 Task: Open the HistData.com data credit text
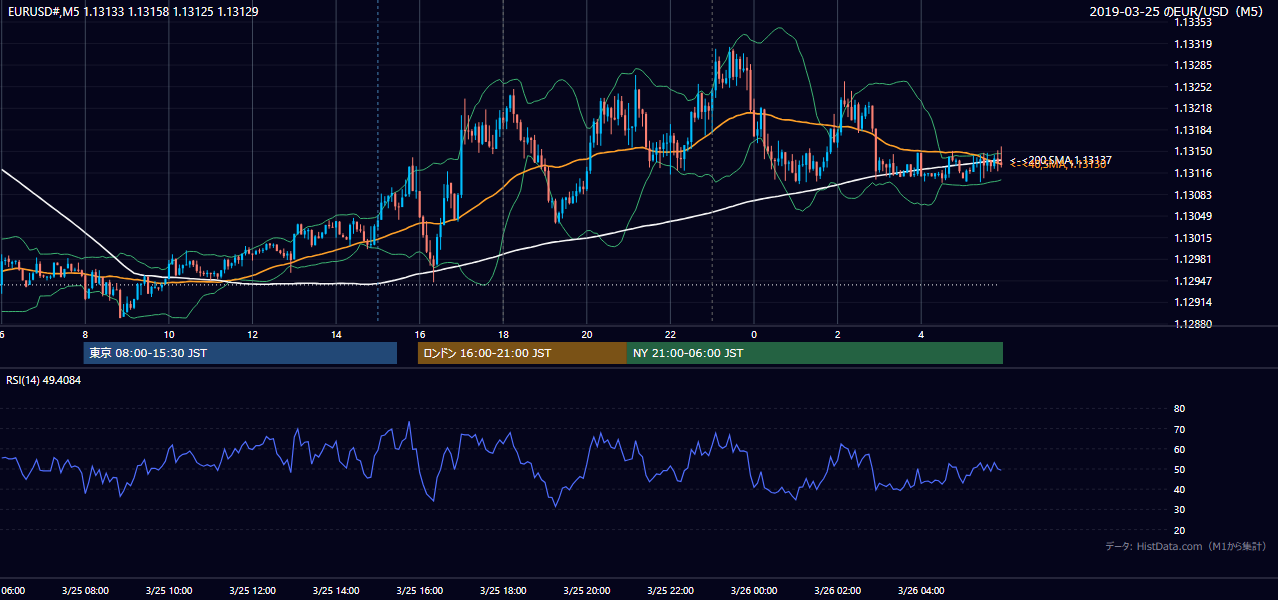1185,546
